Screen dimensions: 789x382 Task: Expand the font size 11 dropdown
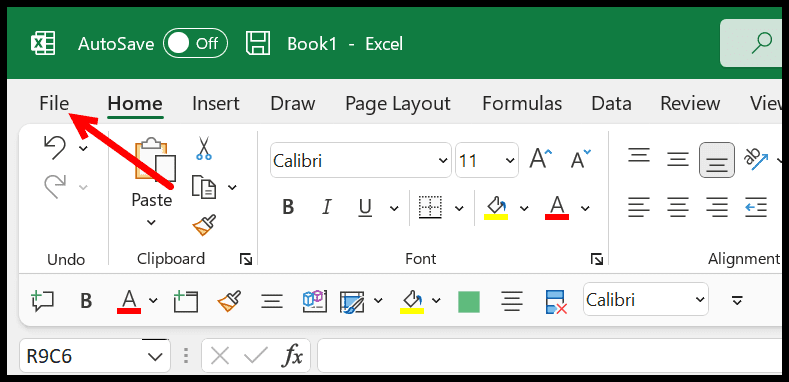(x=510, y=161)
